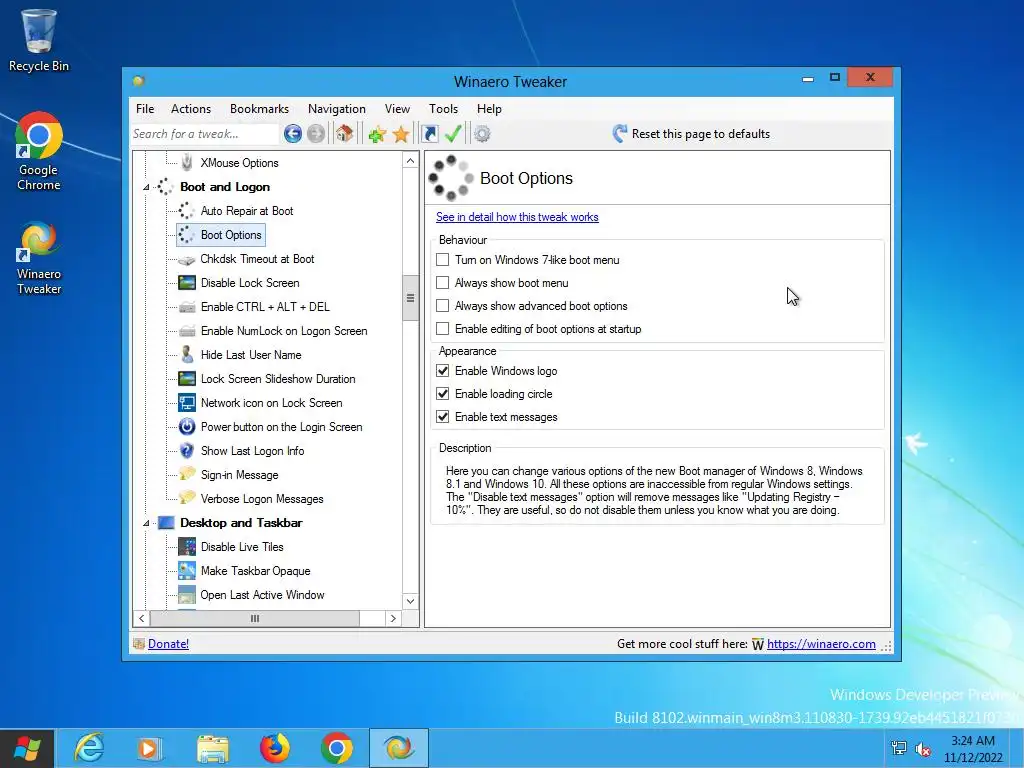Open the Winaero Tweaker desktop shortcut
1024x768 pixels.
tap(39, 259)
